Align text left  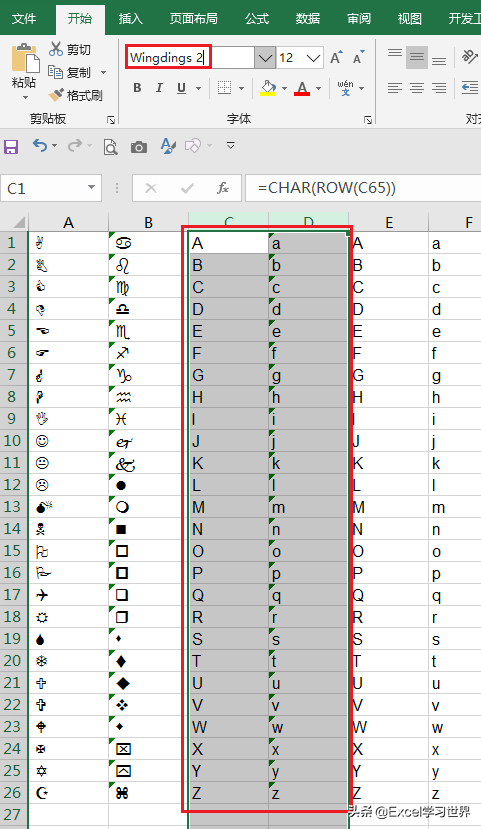(x=394, y=88)
